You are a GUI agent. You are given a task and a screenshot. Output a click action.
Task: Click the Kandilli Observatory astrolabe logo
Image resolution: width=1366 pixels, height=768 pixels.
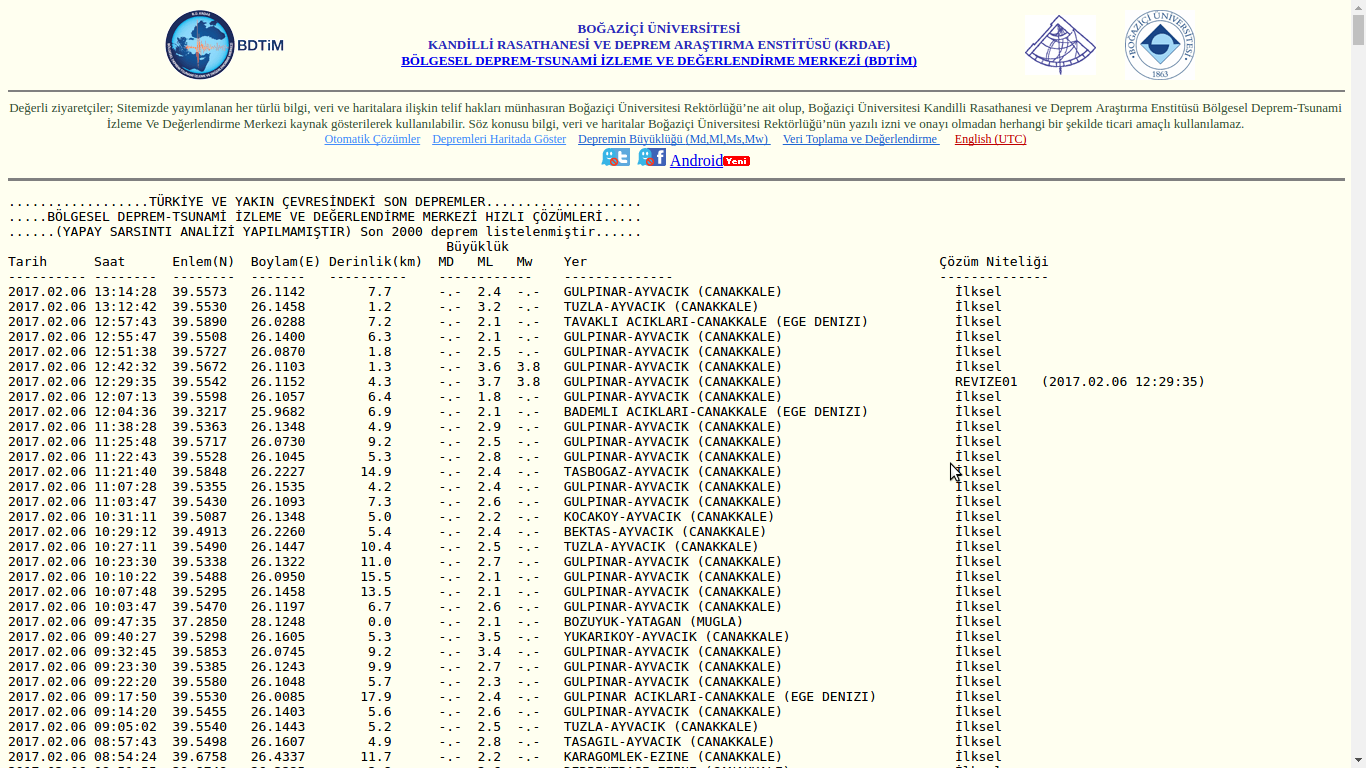tap(1060, 46)
